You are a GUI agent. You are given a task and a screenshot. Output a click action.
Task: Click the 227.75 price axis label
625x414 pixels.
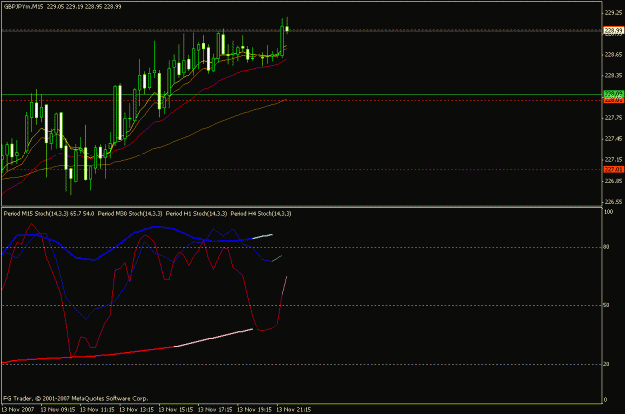(x=613, y=118)
